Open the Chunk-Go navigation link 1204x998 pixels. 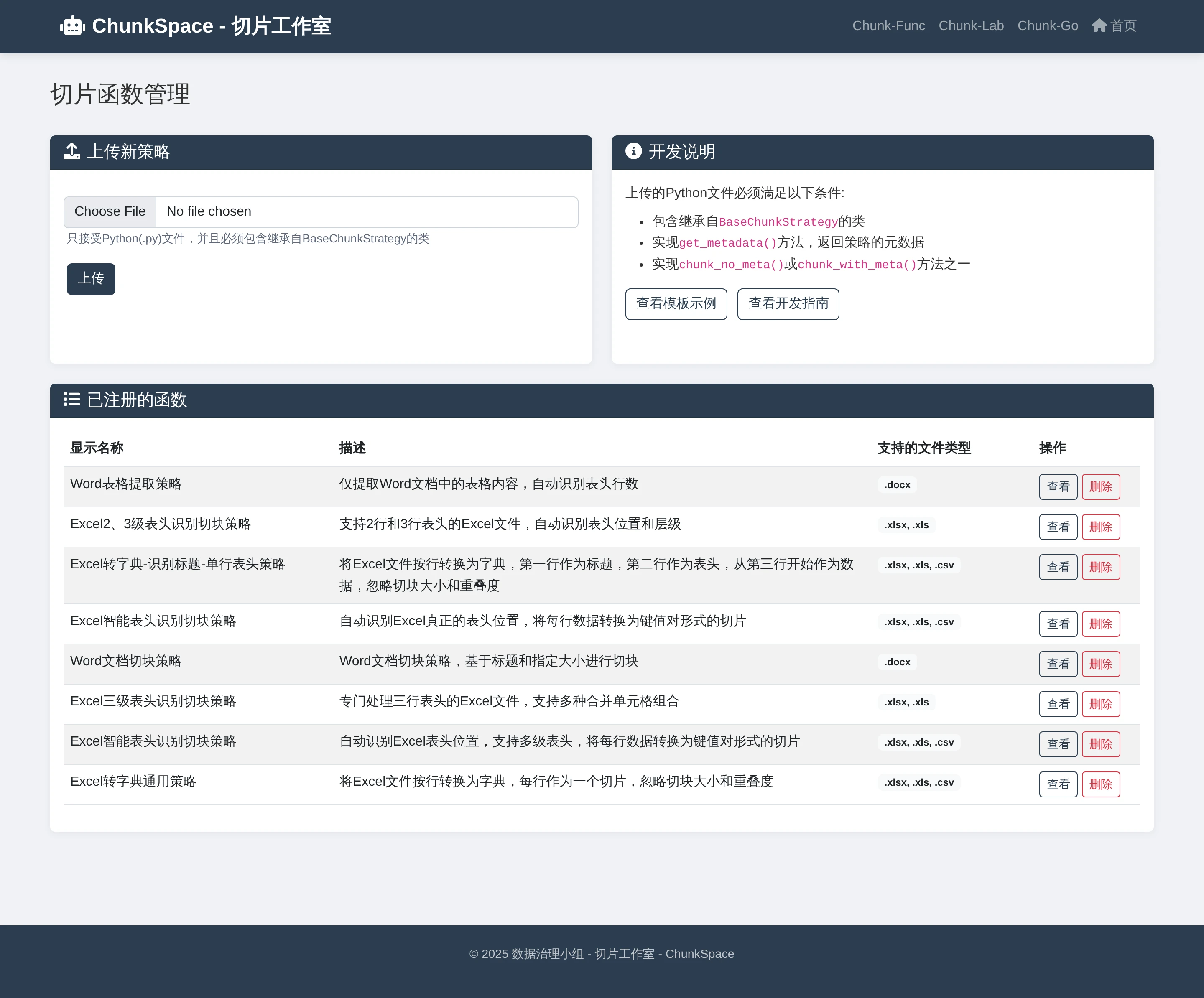point(1048,26)
